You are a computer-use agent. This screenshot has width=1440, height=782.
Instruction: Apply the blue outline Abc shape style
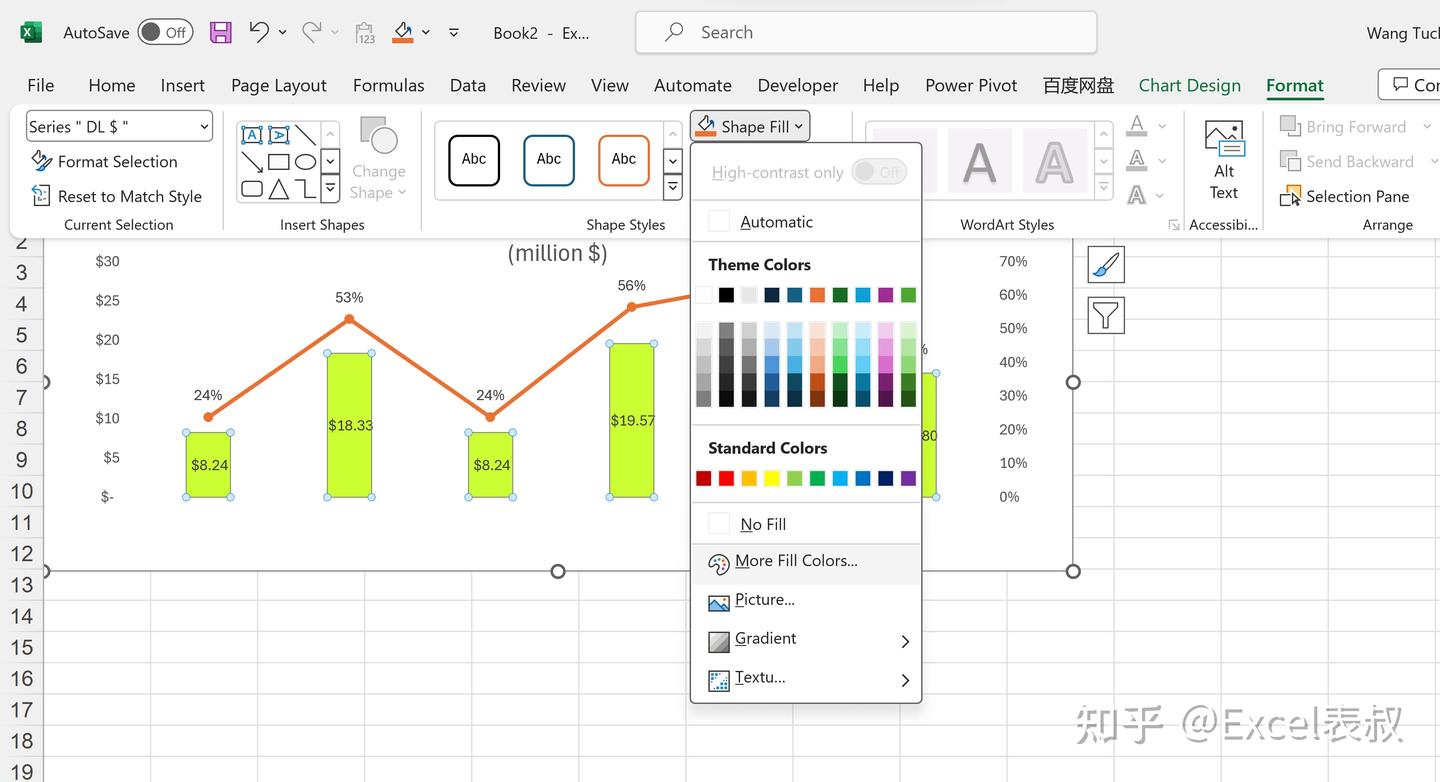coord(549,160)
